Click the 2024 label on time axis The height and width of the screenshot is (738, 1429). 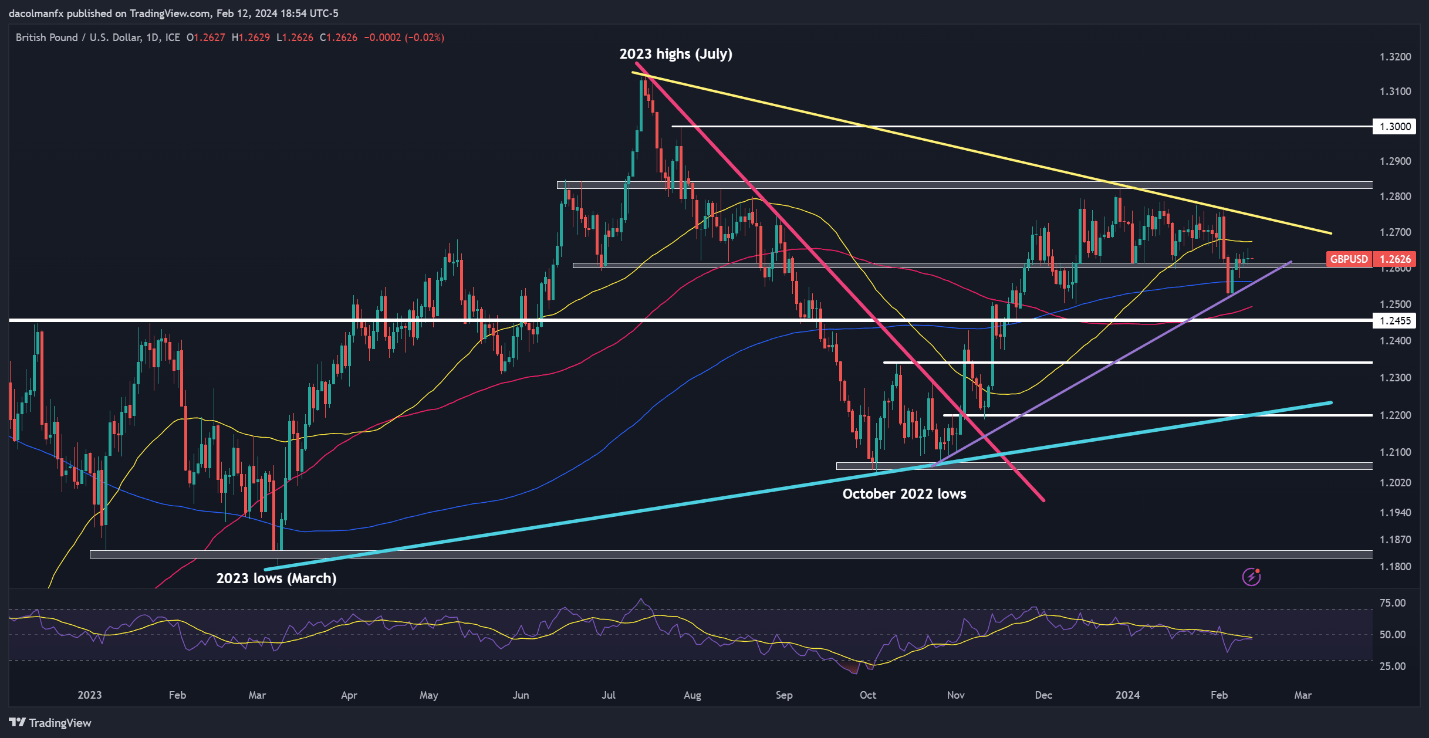point(1129,694)
